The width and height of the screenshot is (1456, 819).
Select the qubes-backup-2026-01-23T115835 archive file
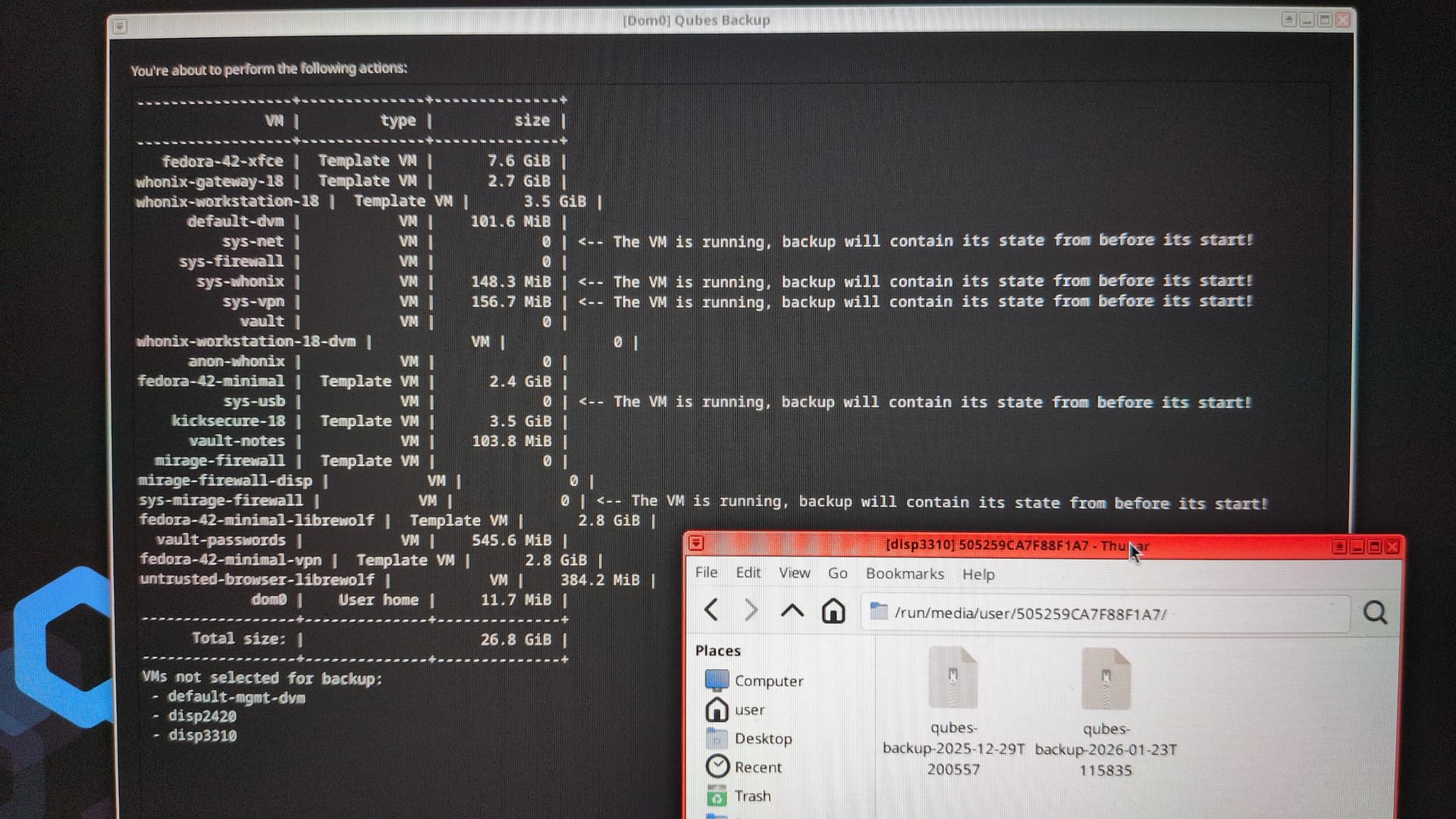click(x=1106, y=680)
